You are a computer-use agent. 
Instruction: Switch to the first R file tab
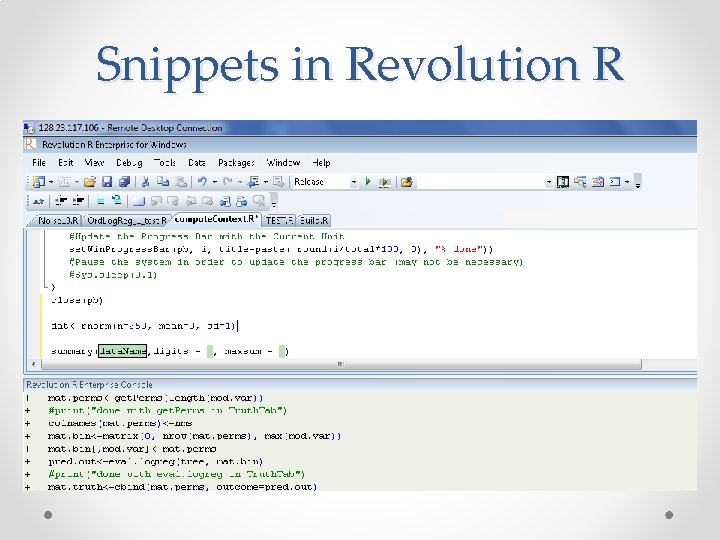[57, 221]
